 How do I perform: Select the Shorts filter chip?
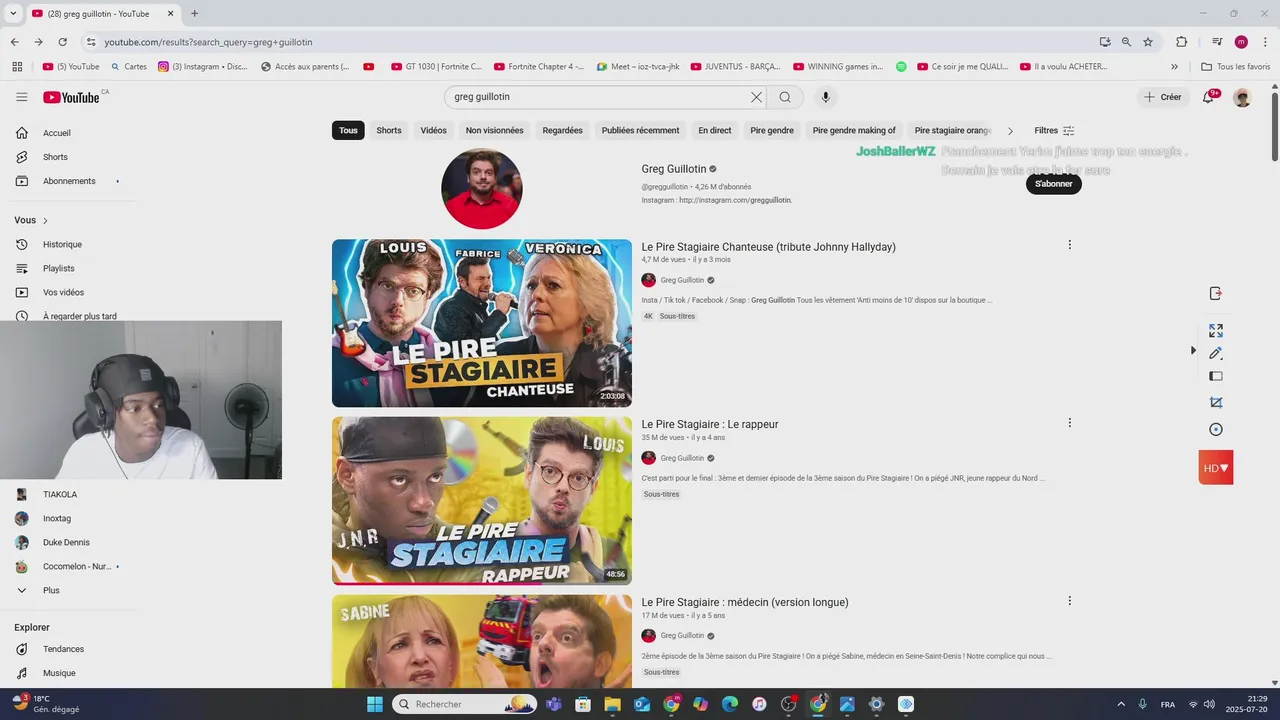click(x=389, y=131)
